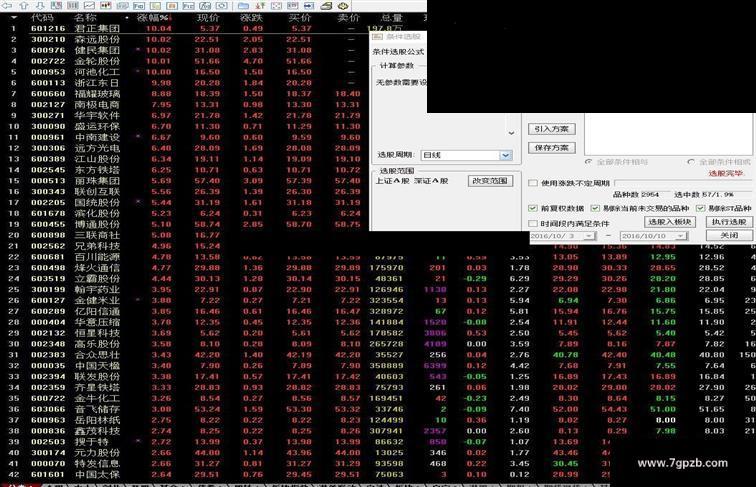
Task: Click the down arrow toolbar icon
Action: coord(40,6)
